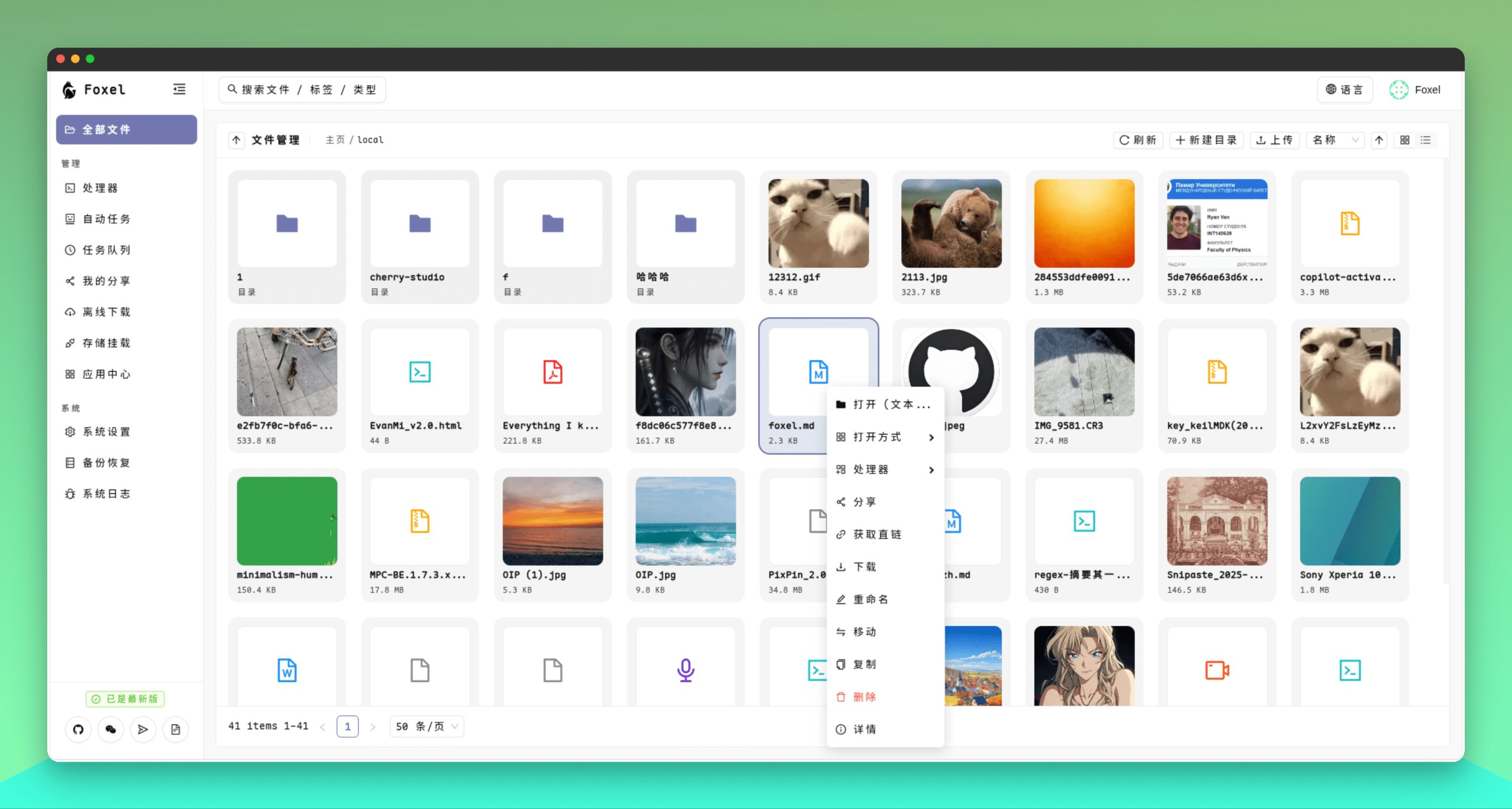Click the GitHub icon at bottom left
This screenshot has height=809, width=1512.
[x=79, y=729]
